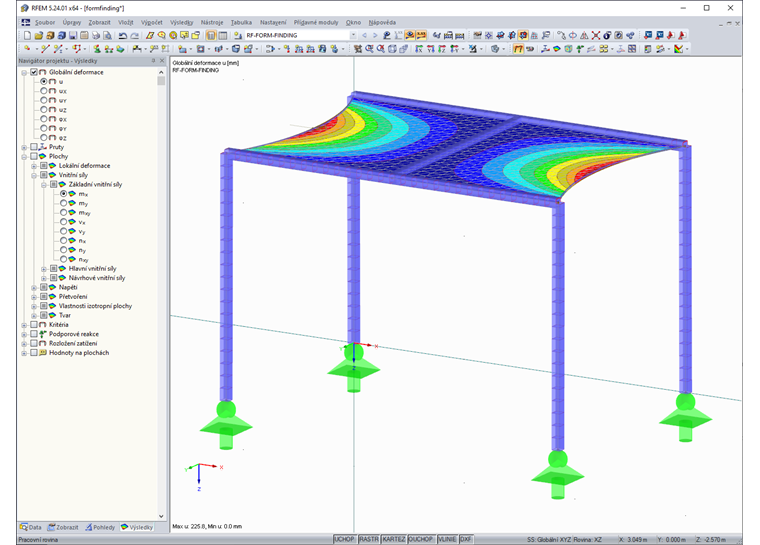Click the Undo arrow icon
Image resolution: width=760 pixels, height=545 pixels.
pos(123,35)
